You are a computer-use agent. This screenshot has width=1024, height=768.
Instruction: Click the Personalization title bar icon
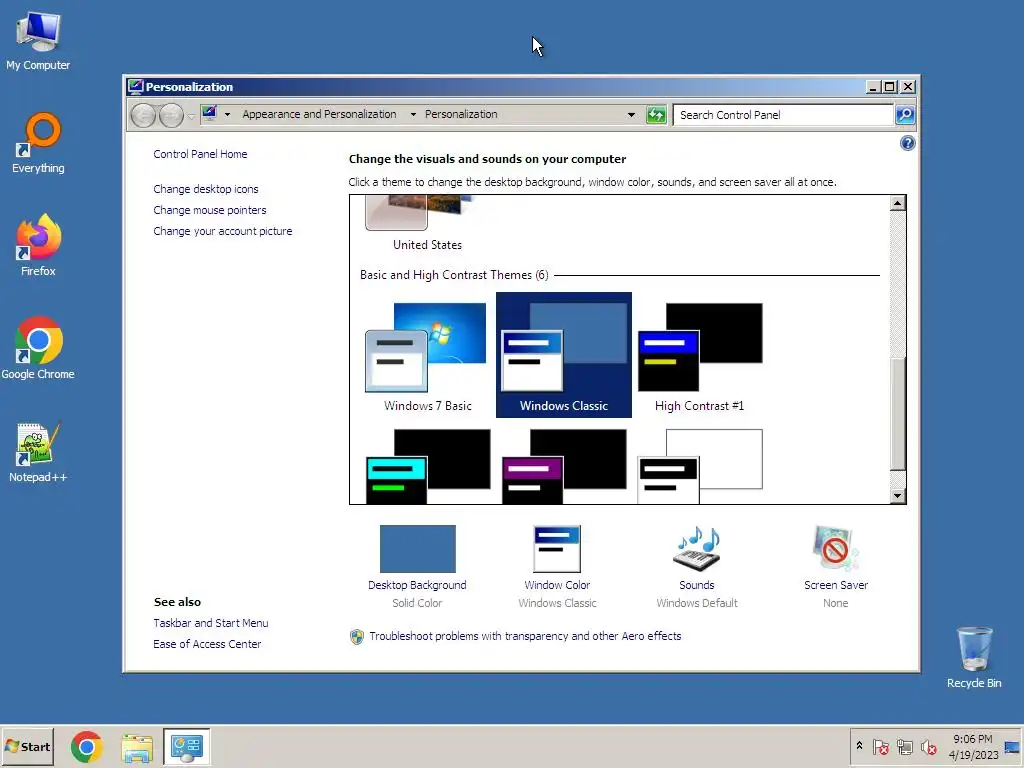[135, 87]
